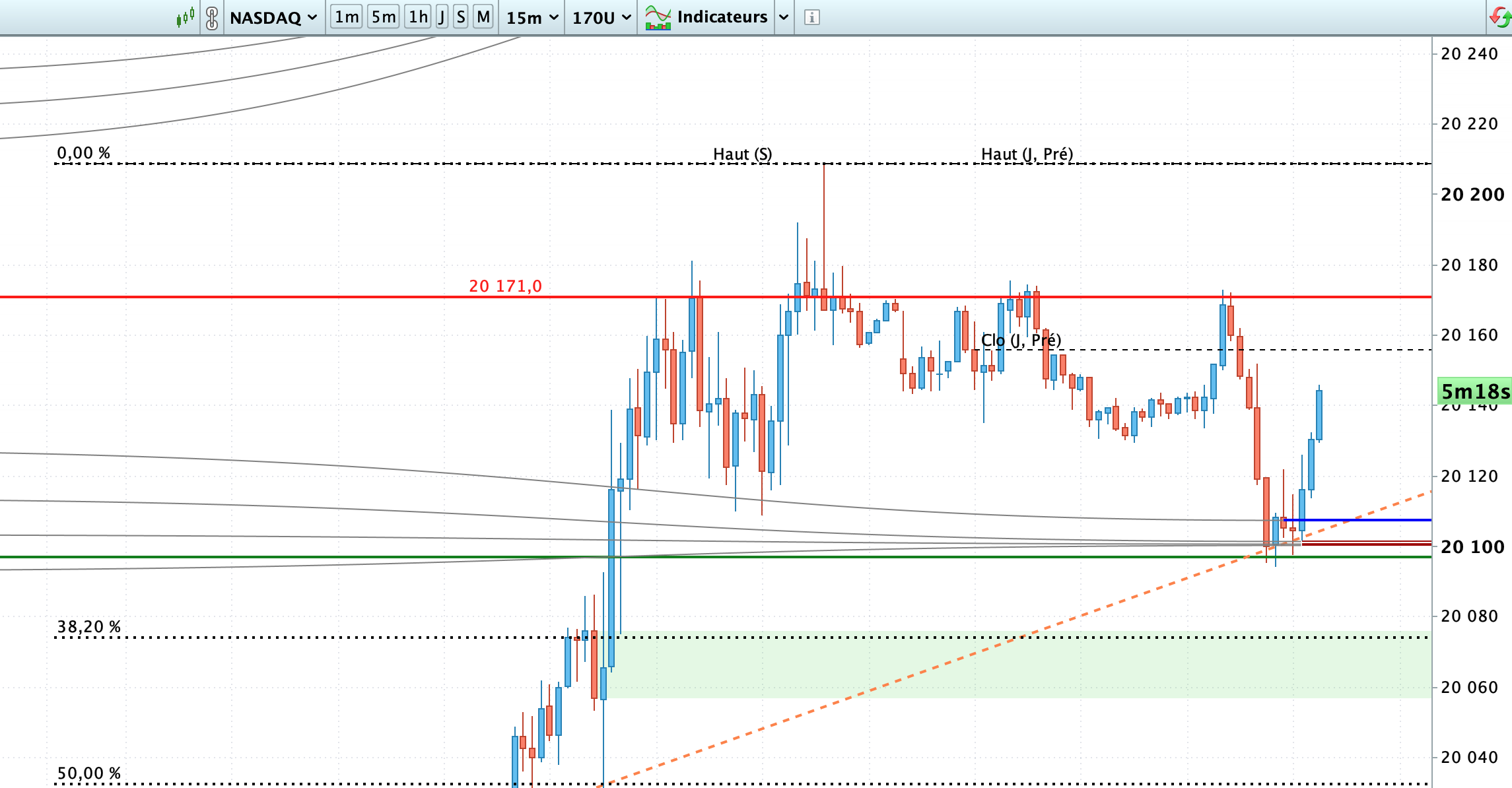The width and height of the screenshot is (1512, 788).
Task: Select the S weekly timeframe button
Action: coord(461,17)
